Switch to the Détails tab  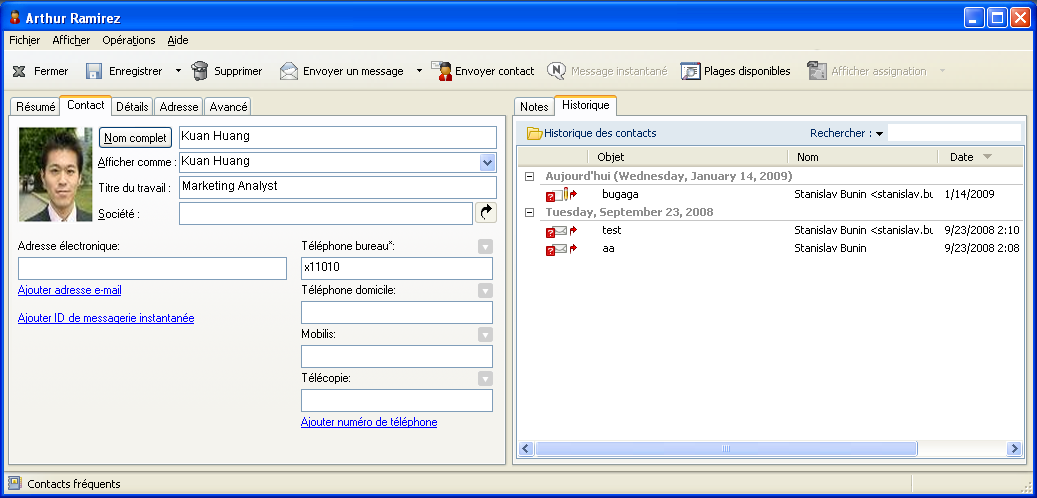click(x=132, y=106)
